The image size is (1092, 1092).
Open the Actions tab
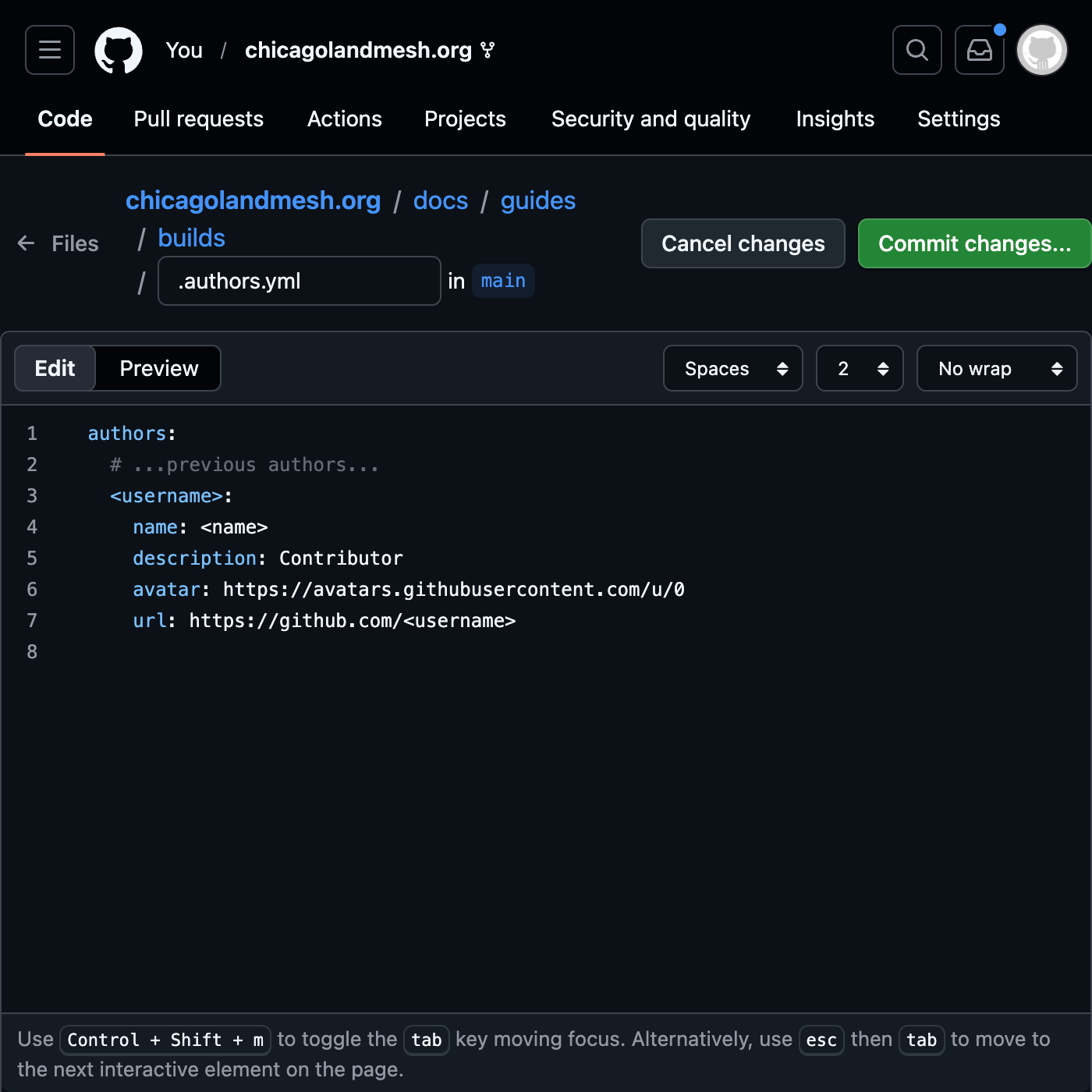345,119
